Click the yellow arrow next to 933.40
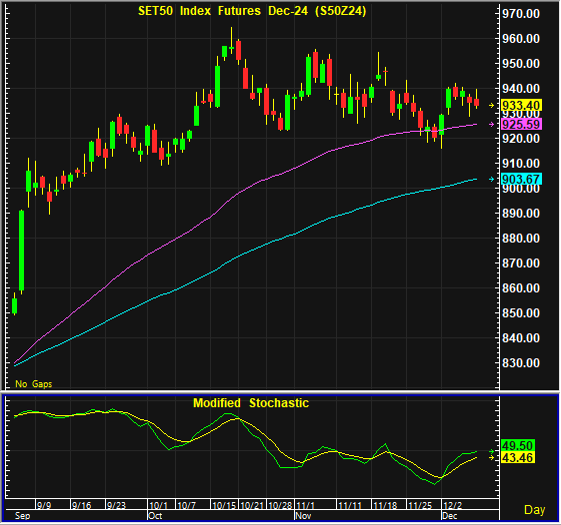This screenshot has height=525, width=561. tap(492, 105)
